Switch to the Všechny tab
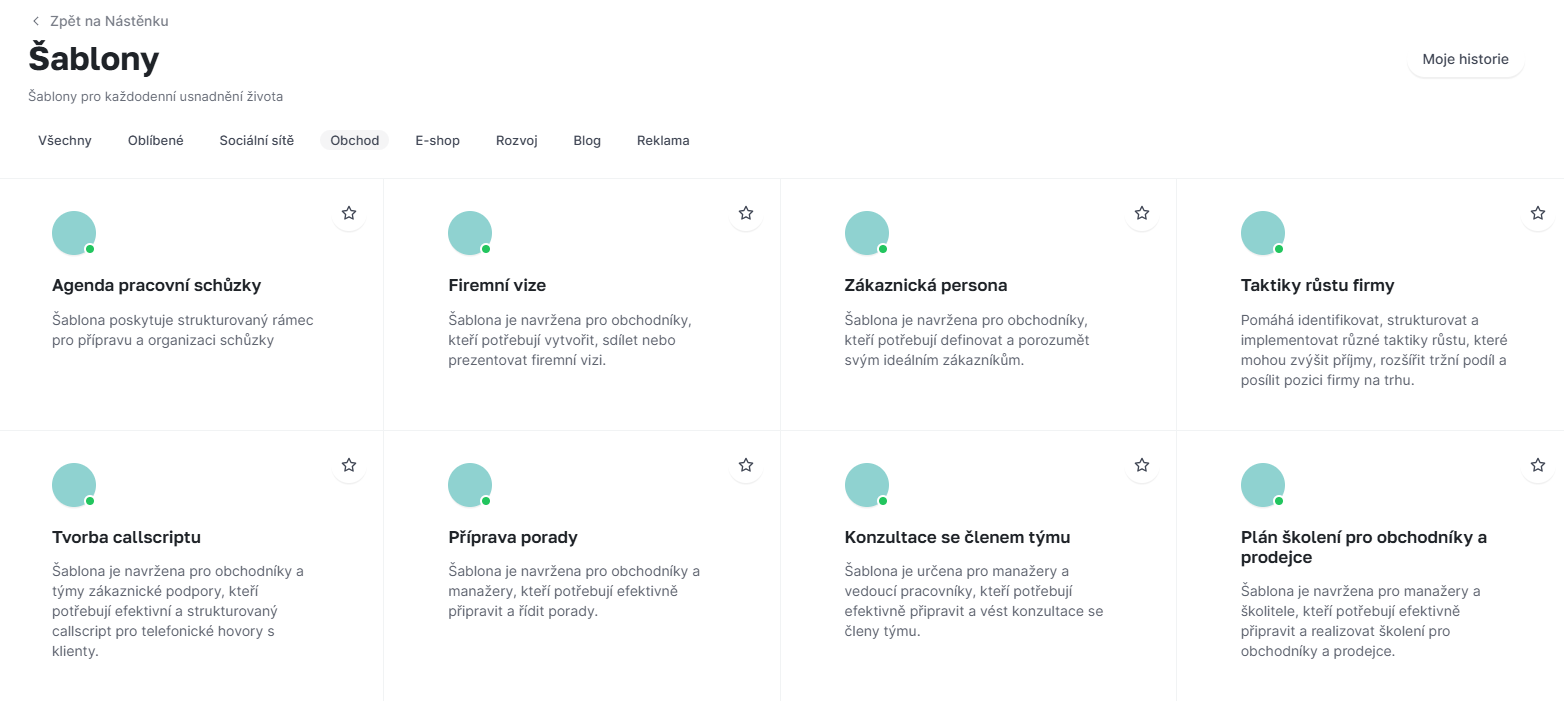The image size is (1564, 701). [x=65, y=141]
